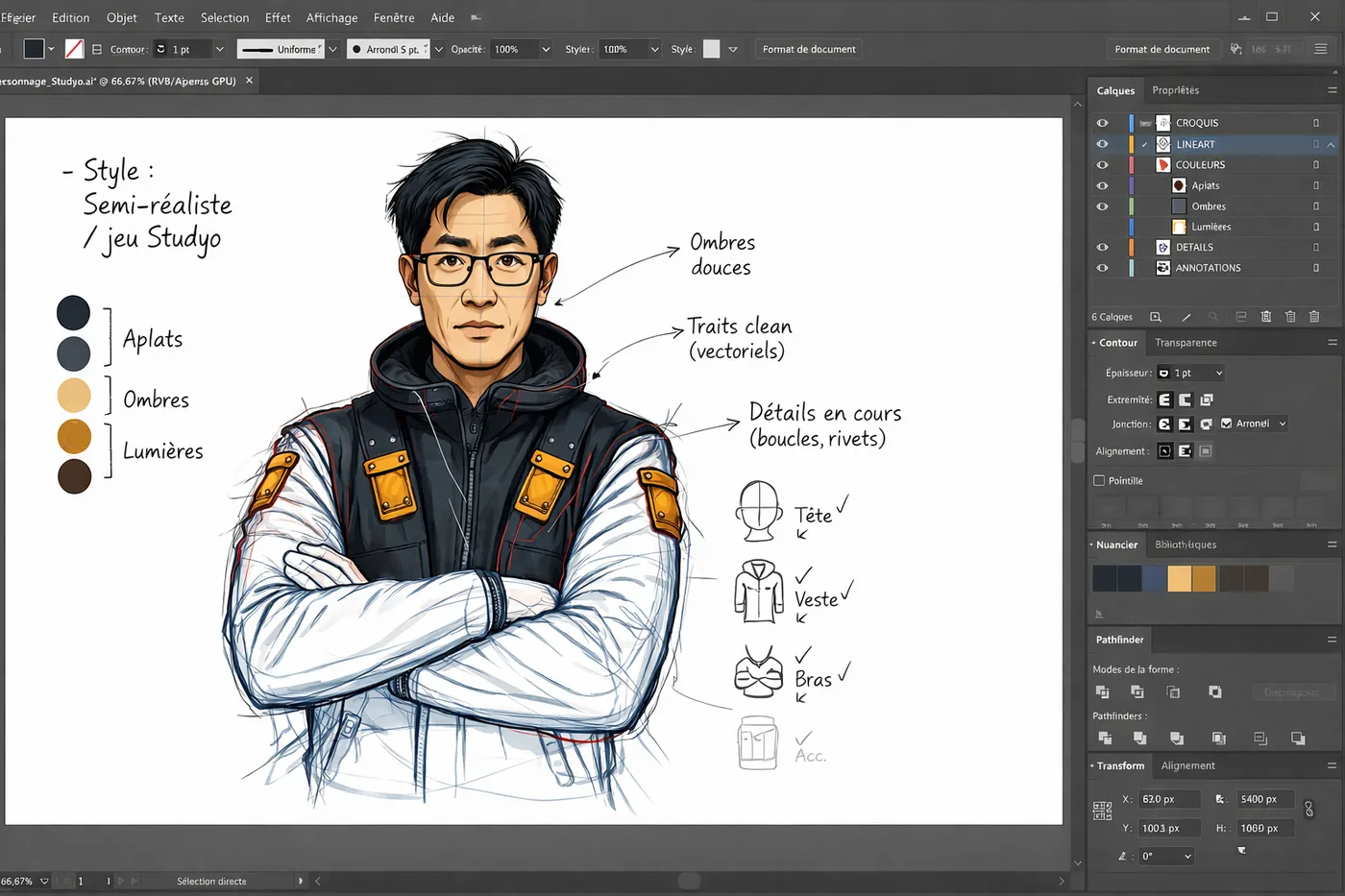Toggle visibility of the DETAILS layer
The width and height of the screenshot is (1345, 896).
tap(1102, 248)
